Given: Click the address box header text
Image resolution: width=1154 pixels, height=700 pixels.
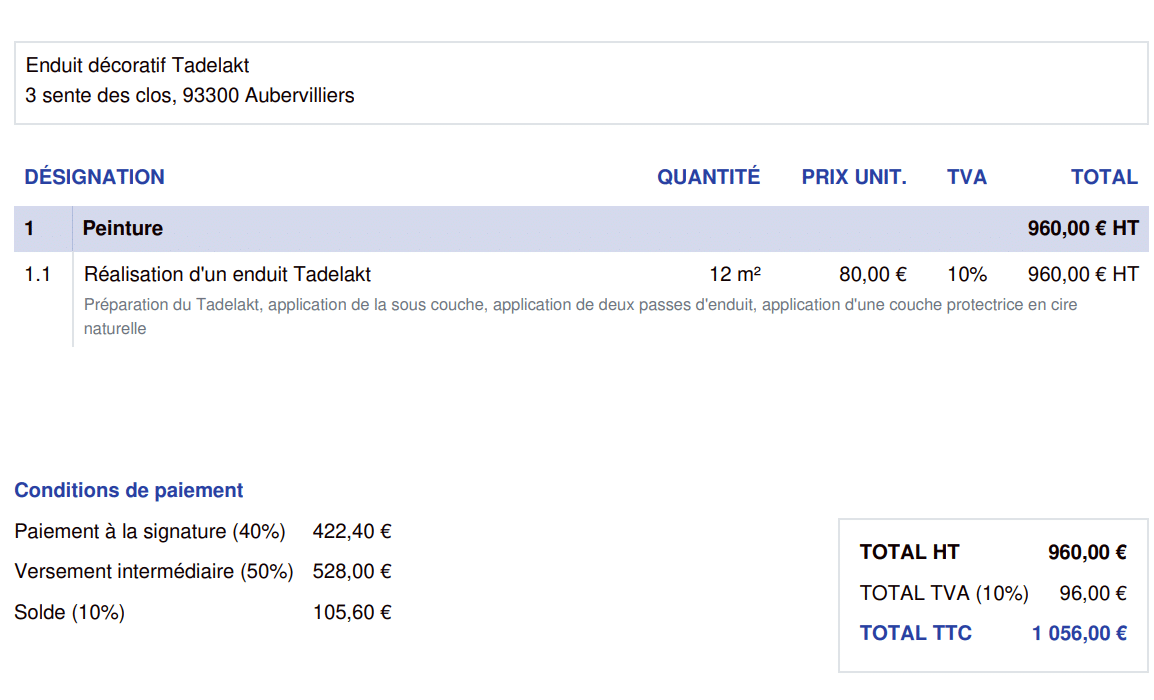Looking at the screenshot, I should 138,66.
